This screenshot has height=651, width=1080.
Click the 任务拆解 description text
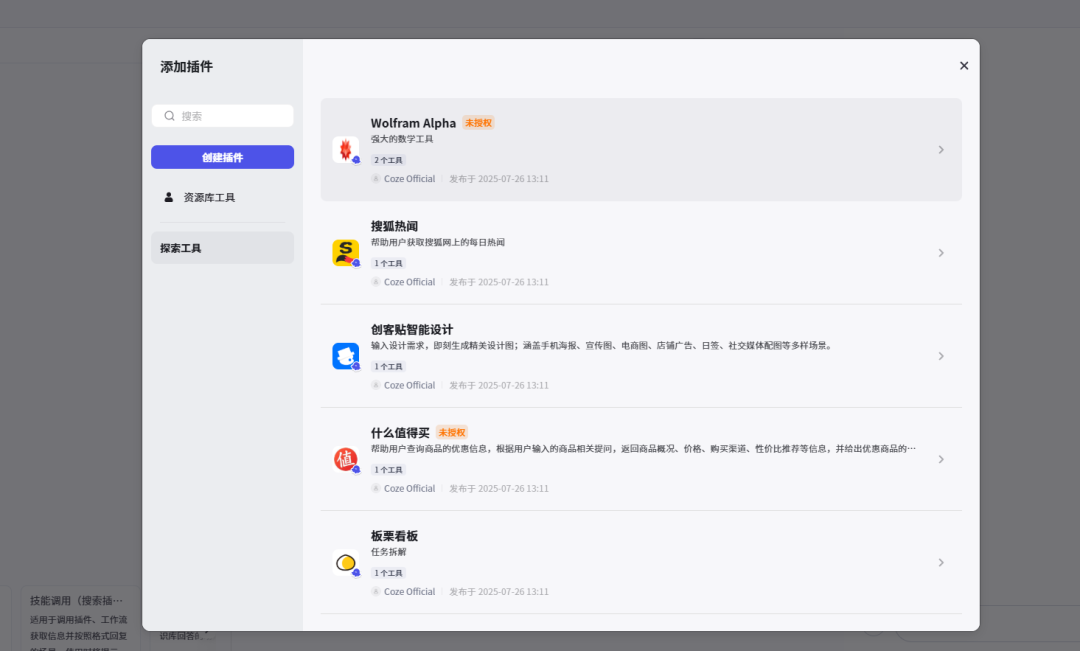388,552
